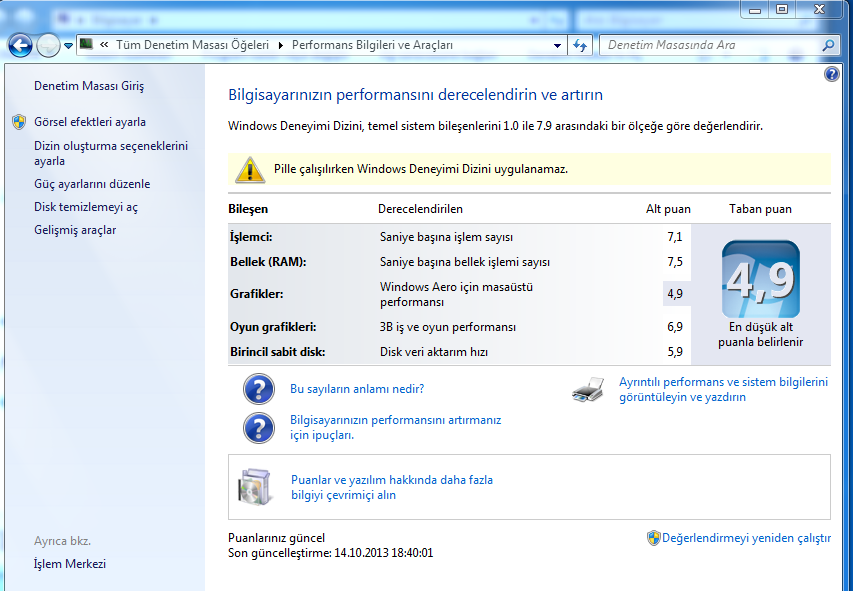Expand the arrow after 'Tüm Denetim Masası Öğeleri'

281,45
